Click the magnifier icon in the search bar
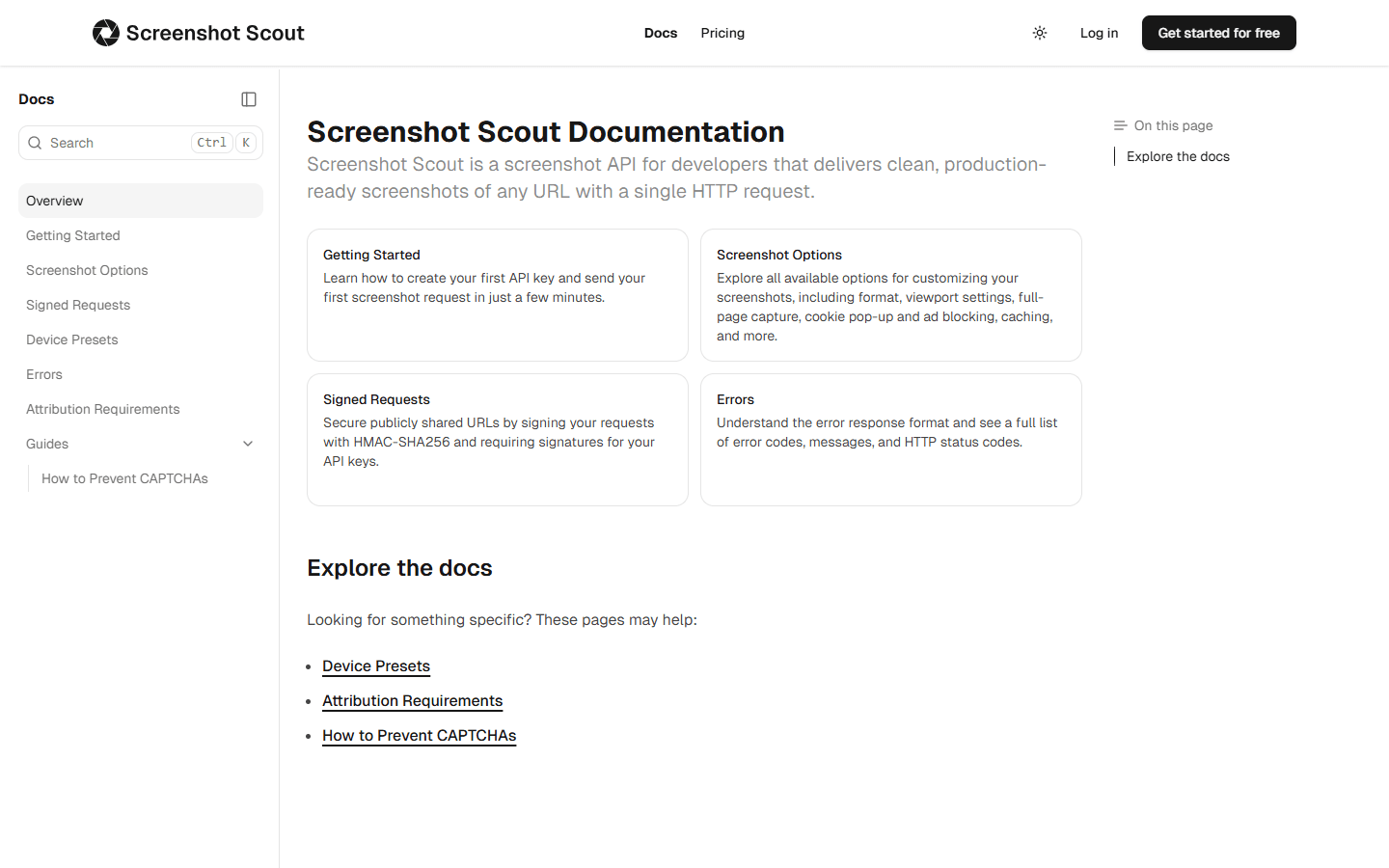The image size is (1389, 868). coord(35,143)
